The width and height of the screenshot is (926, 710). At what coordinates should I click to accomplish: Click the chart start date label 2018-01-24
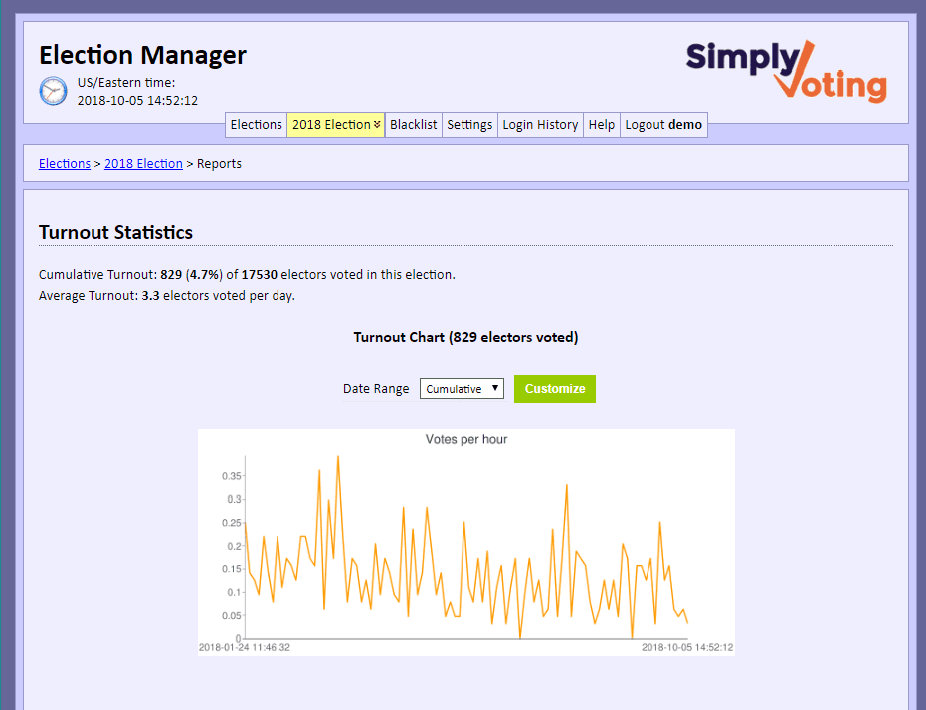[244, 647]
